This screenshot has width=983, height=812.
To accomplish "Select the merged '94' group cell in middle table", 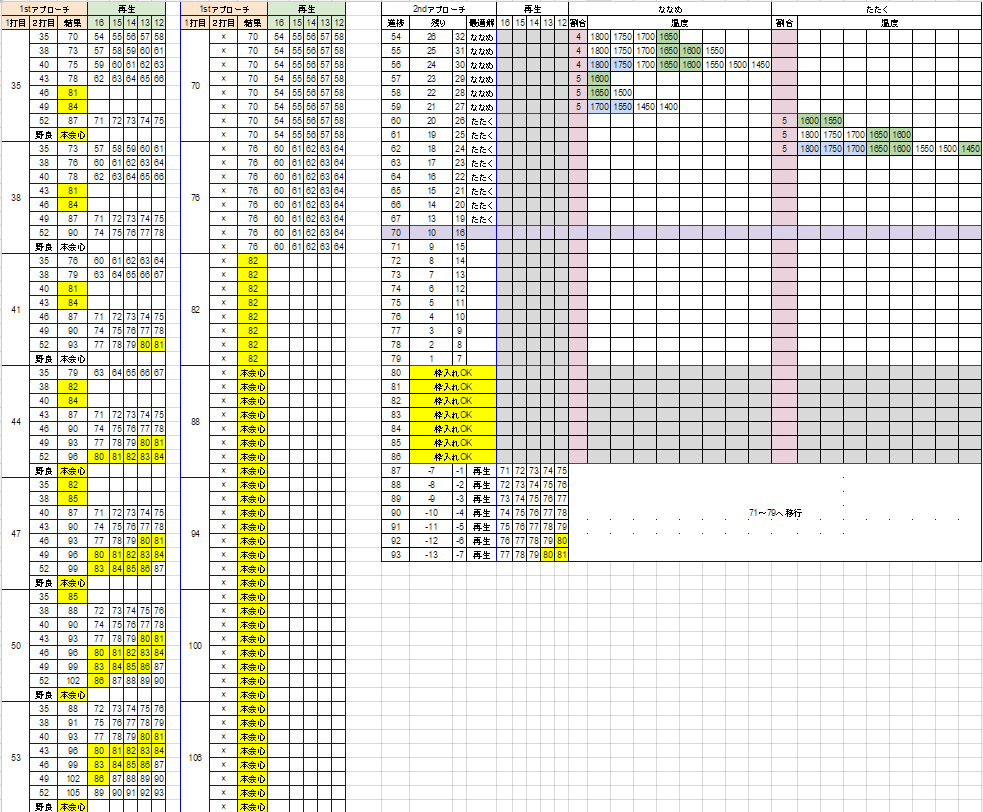I will [195, 534].
